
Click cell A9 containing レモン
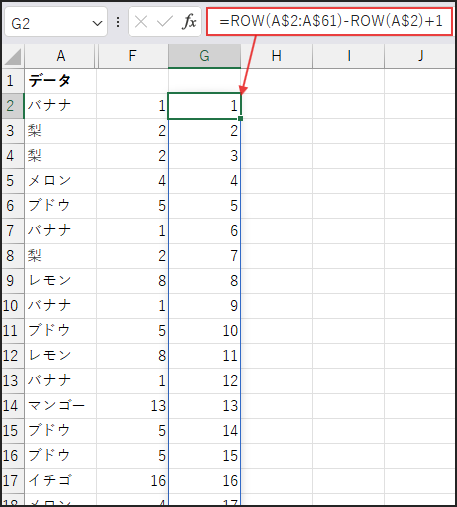tap(60, 281)
